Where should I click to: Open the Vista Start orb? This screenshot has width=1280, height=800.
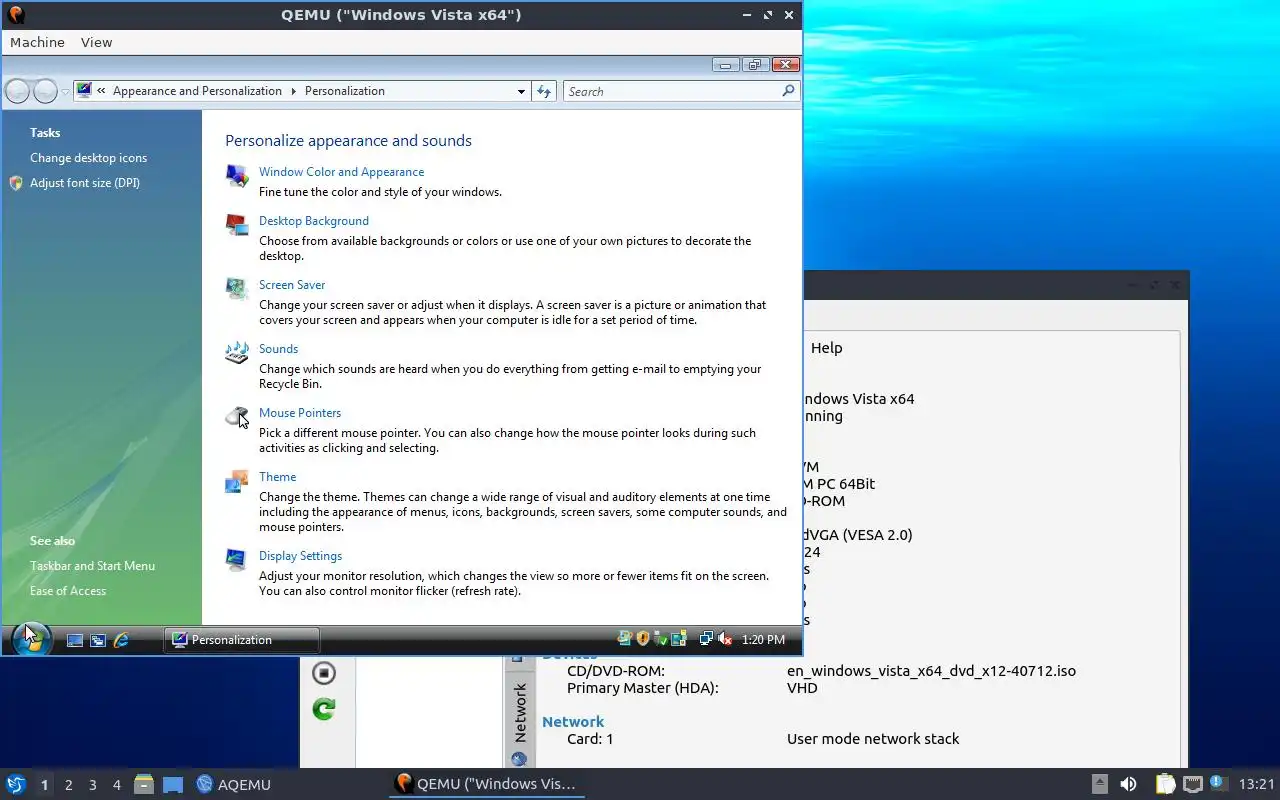pyautogui.click(x=31, y=638)
